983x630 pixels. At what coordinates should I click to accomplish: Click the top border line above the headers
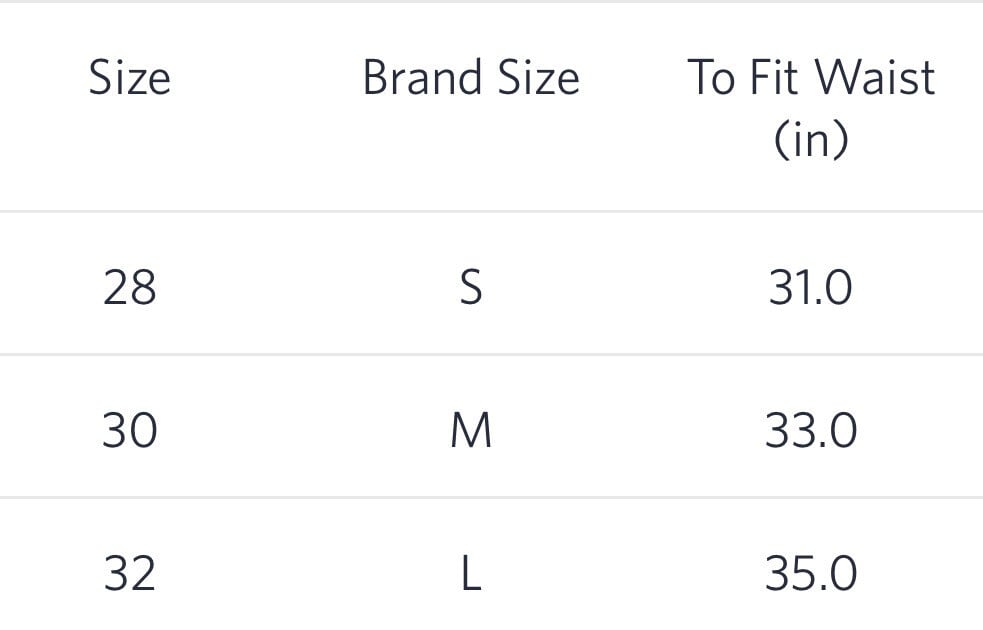coord(491,2)
